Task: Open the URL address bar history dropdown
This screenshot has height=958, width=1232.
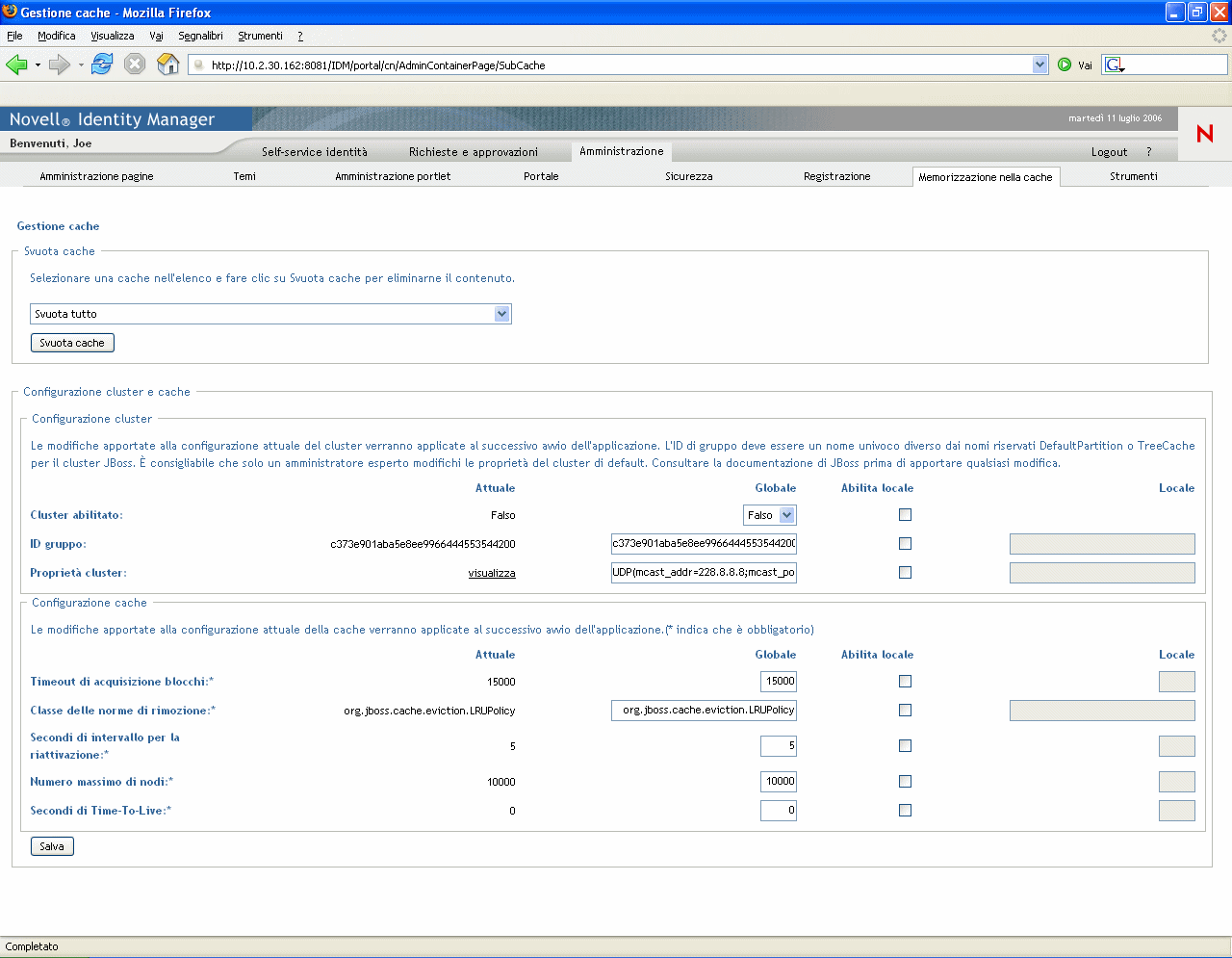Action: tap(1039, 65)
